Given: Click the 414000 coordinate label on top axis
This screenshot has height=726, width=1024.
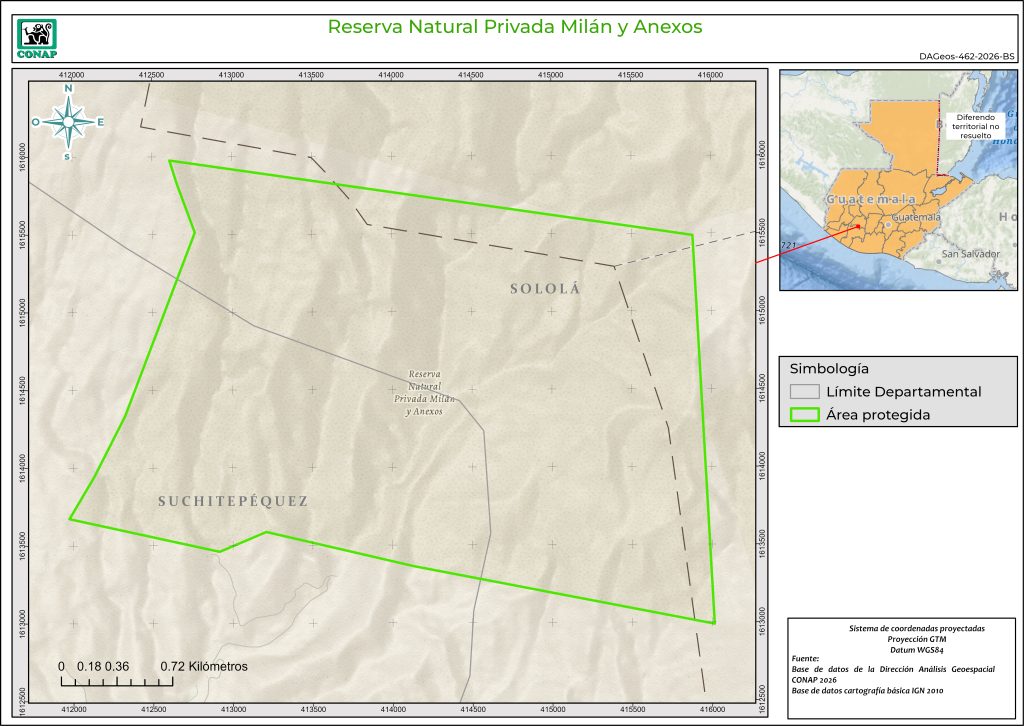Looking at the screenshot, I should pos(391,75).
